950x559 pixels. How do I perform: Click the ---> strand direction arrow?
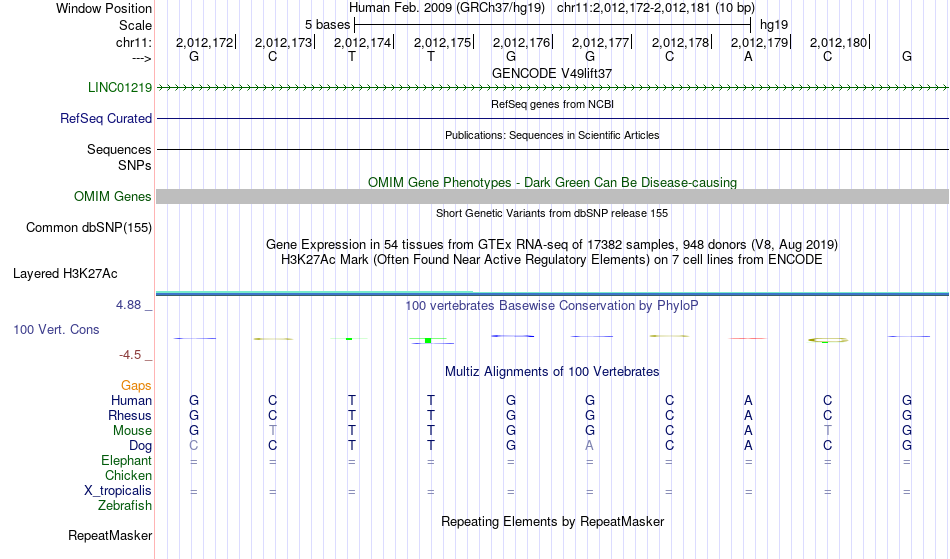[x=142, y=58]
